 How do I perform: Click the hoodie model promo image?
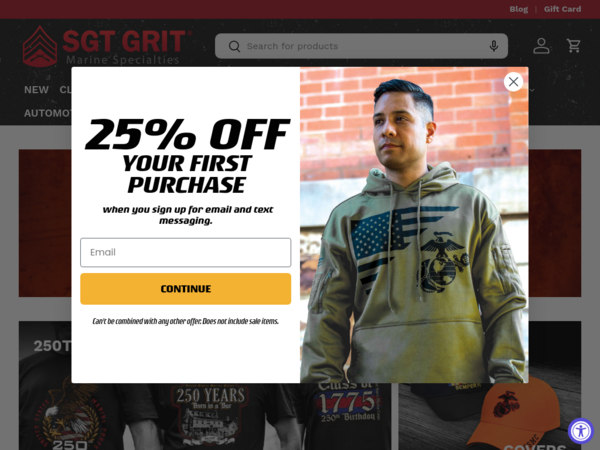(x=414, y=225)
